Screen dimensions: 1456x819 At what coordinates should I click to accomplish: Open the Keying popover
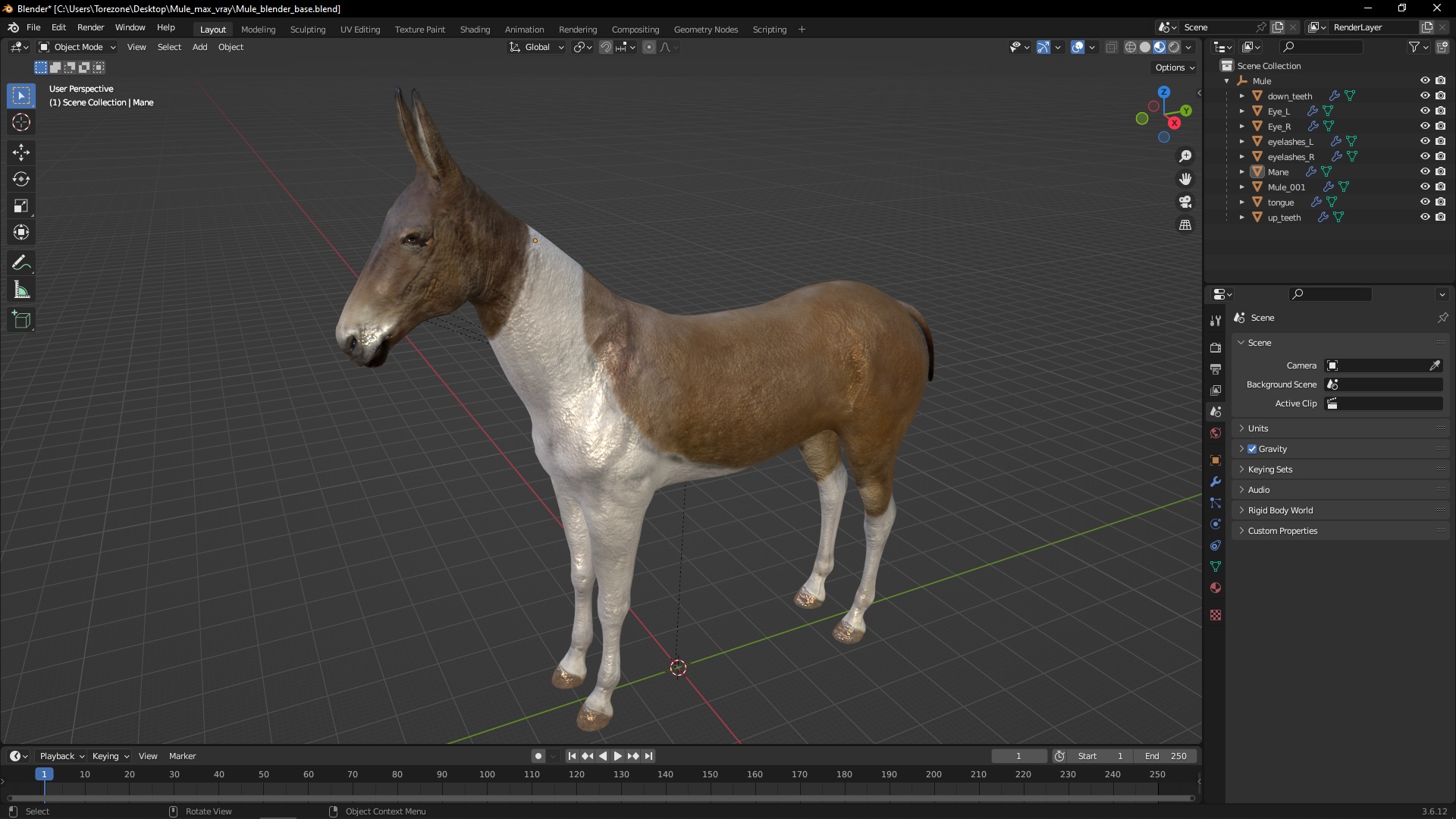click(110, 756)
